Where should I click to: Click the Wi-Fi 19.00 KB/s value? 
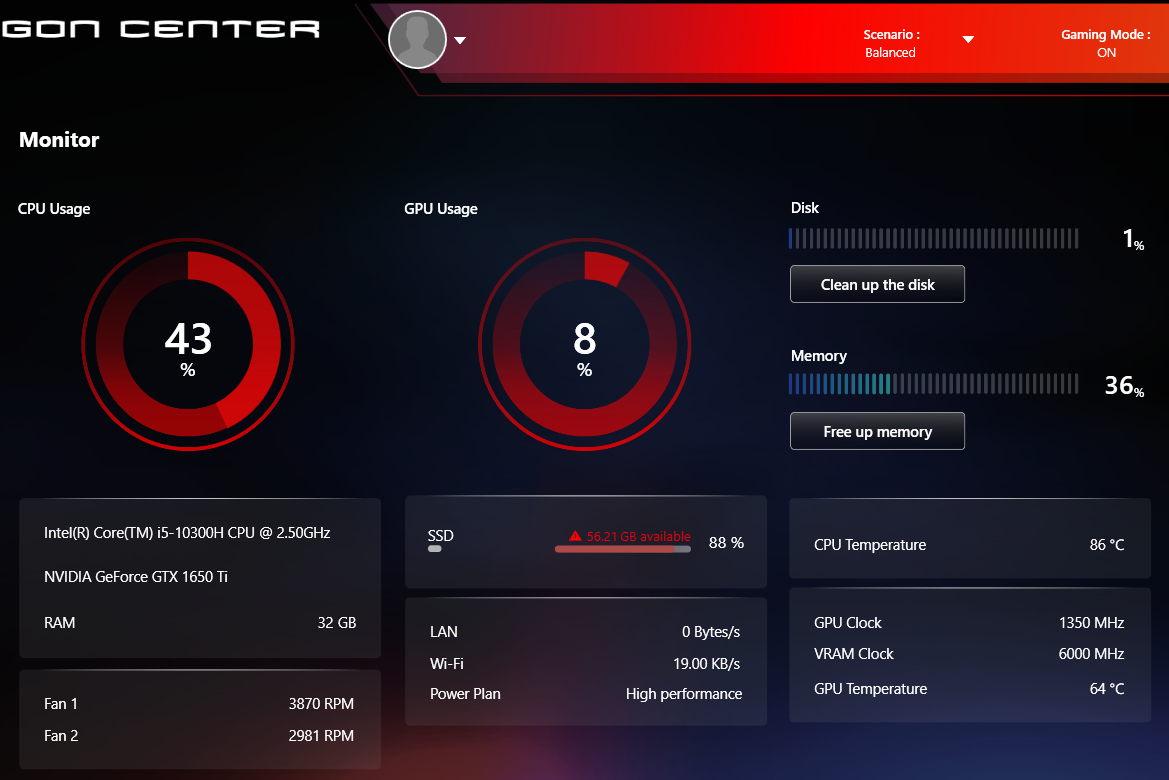pos(707,664)
